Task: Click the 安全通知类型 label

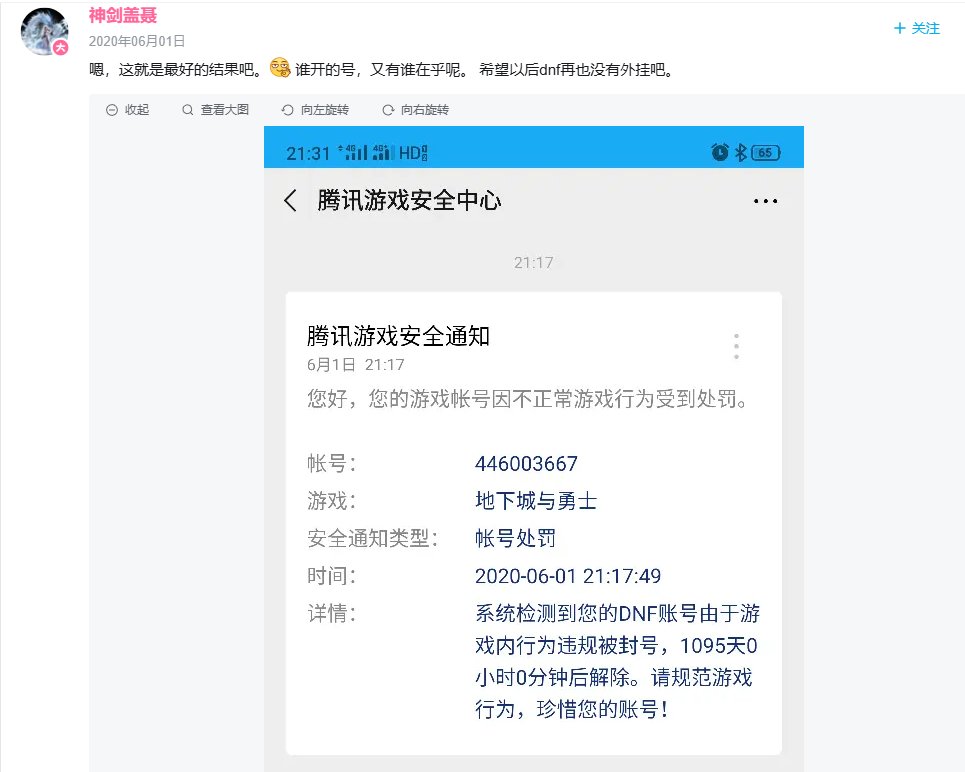Action: (x=372, y=538)
